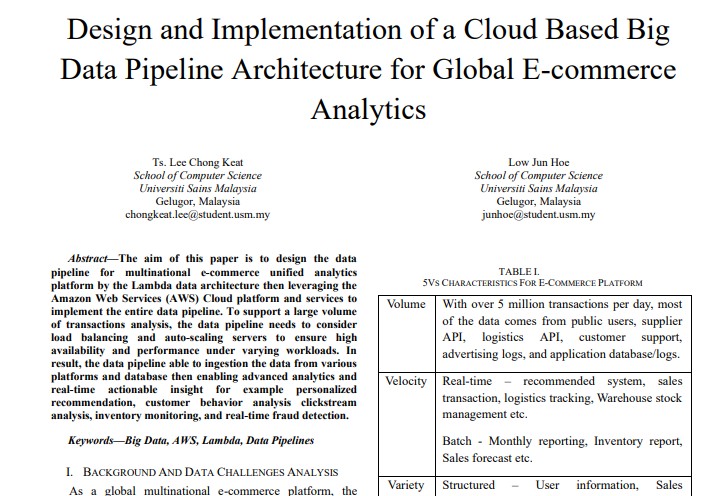Click the Velocity table row label
This screenshot has width=726, height=496.
pos(406,381)
